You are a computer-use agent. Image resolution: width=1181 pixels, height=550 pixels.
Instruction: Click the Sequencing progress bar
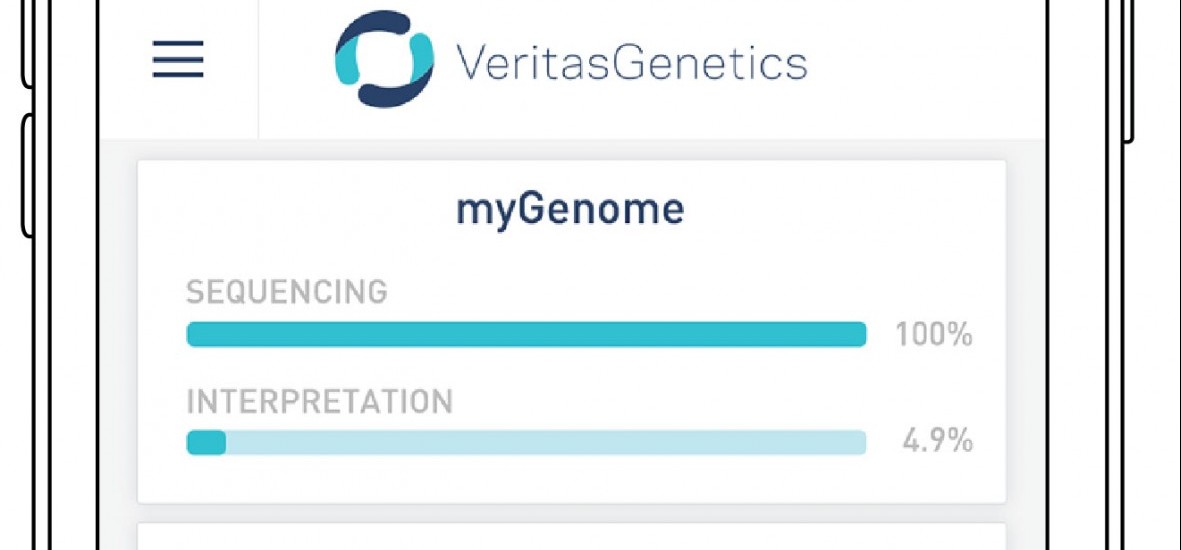tap(525, 334)
